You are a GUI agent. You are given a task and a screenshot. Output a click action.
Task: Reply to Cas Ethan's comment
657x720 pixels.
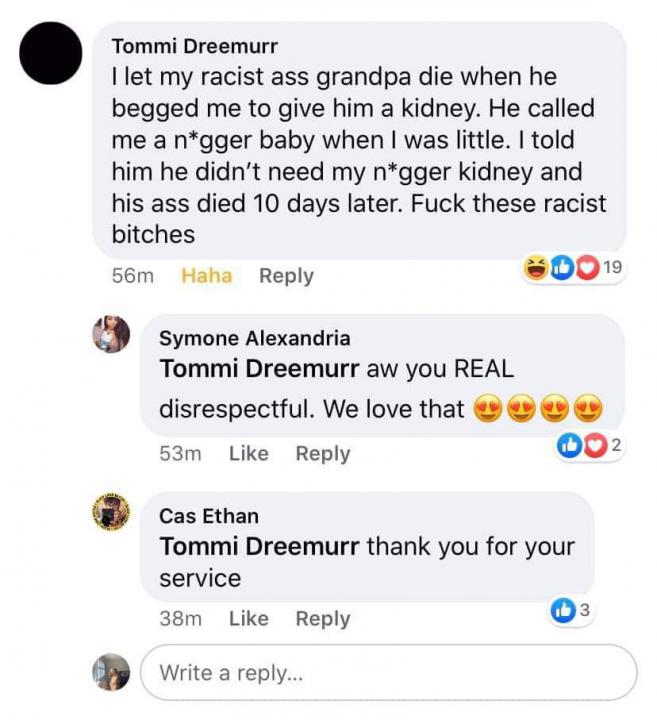pyautogui.click(x=322, y=619)
